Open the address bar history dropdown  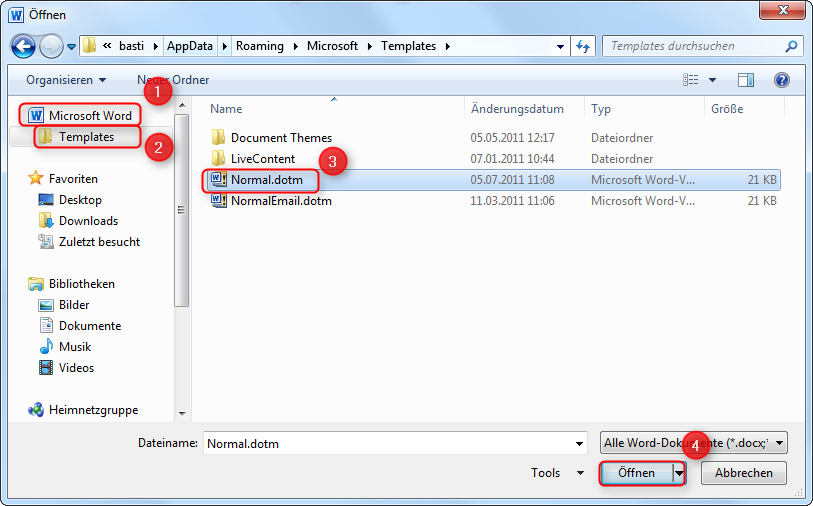[560, 47]
